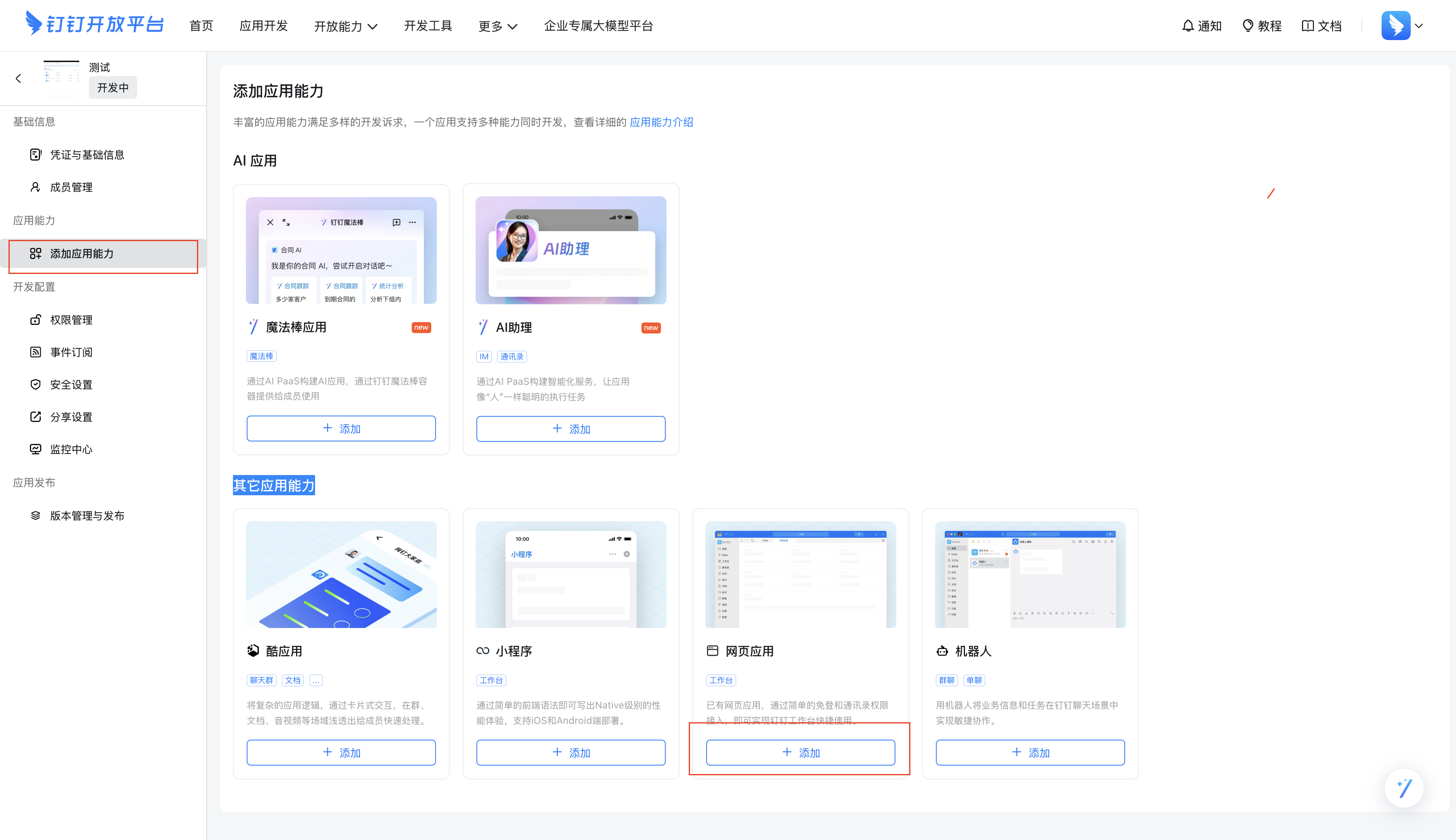The image size is (1456, 840).
Task: Open the floating magic wand assistant button
Action: tap(1403, 788)
